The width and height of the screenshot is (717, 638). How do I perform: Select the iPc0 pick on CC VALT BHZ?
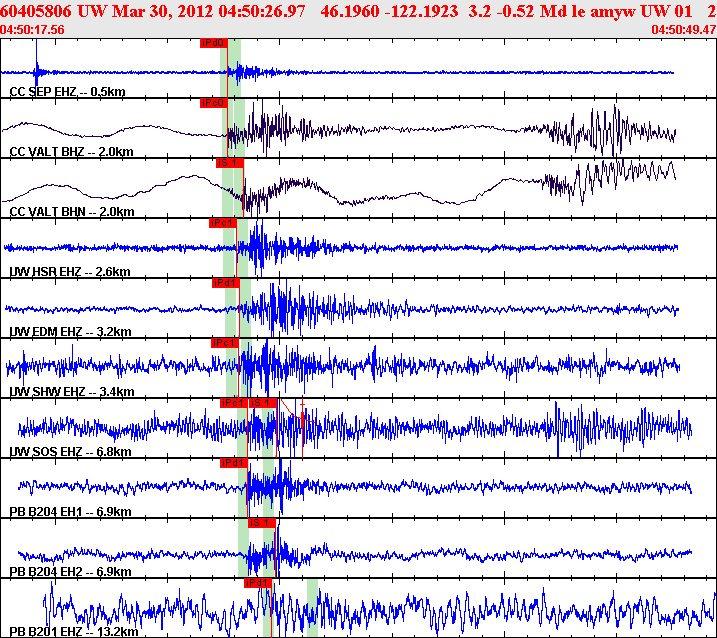click(214, 103)
